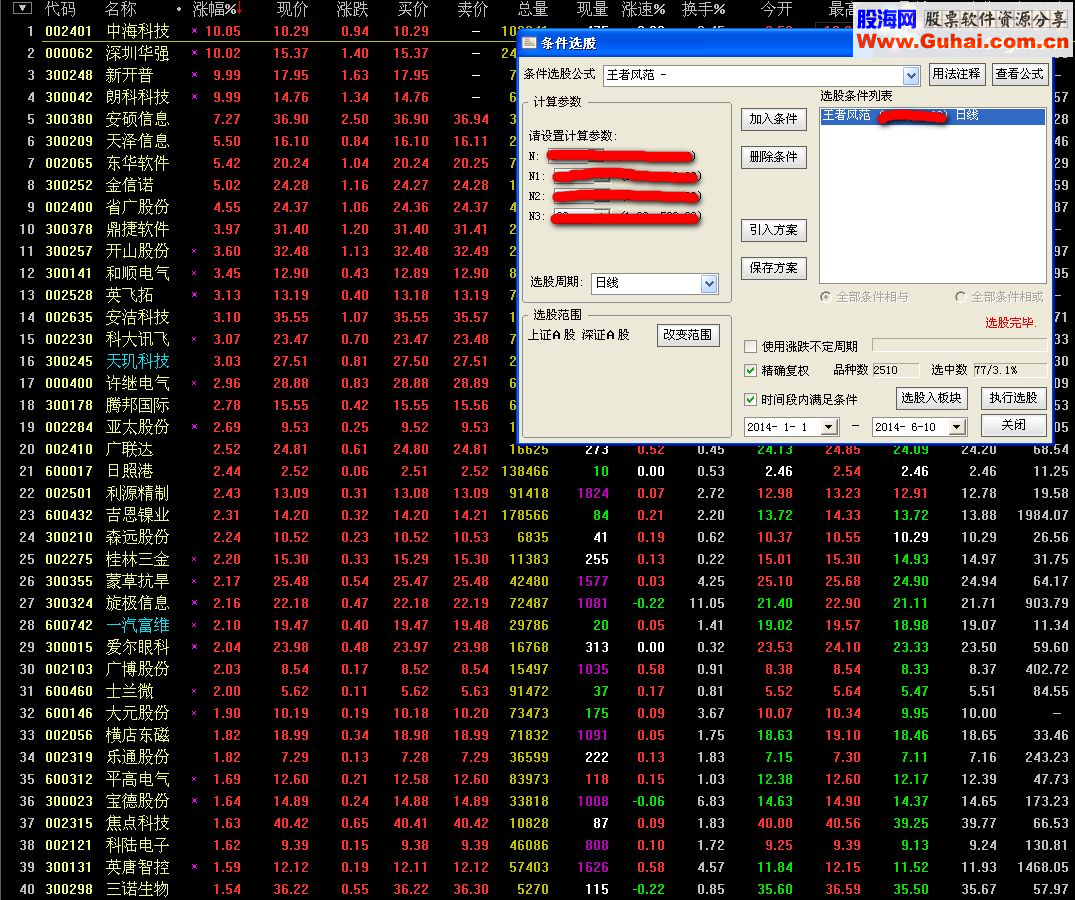The width and height of the screenshot is (1075, 900).
Task: Click the 加入条件 button
Action: [773, 119]
